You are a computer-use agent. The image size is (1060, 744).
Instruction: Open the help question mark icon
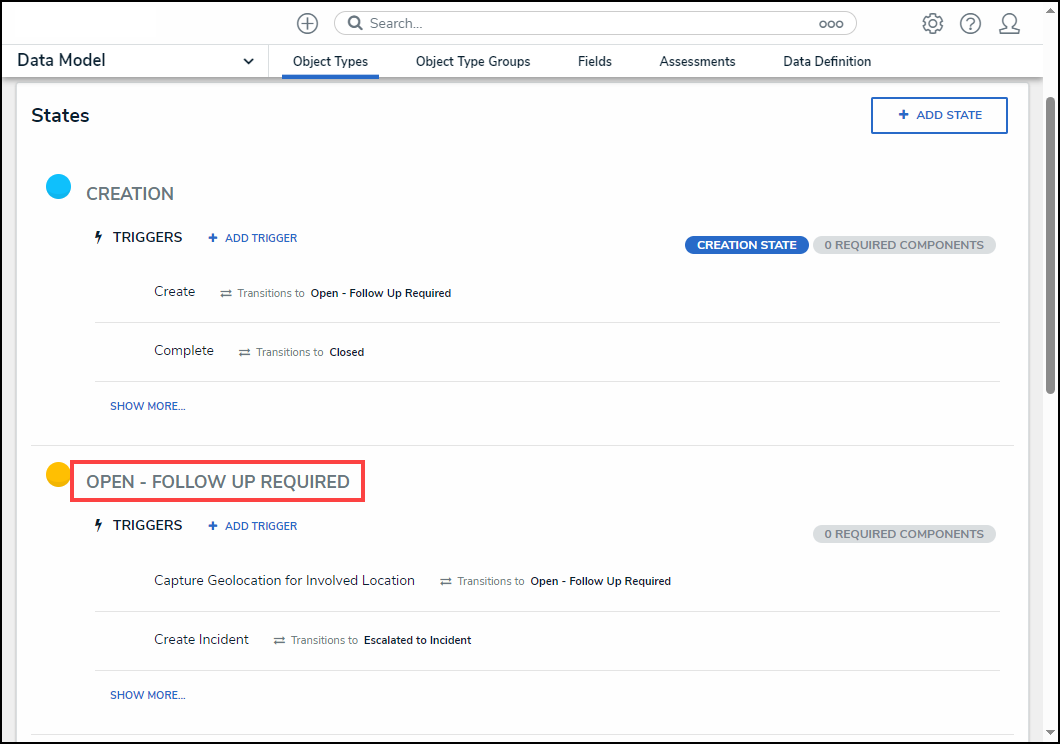970,23
